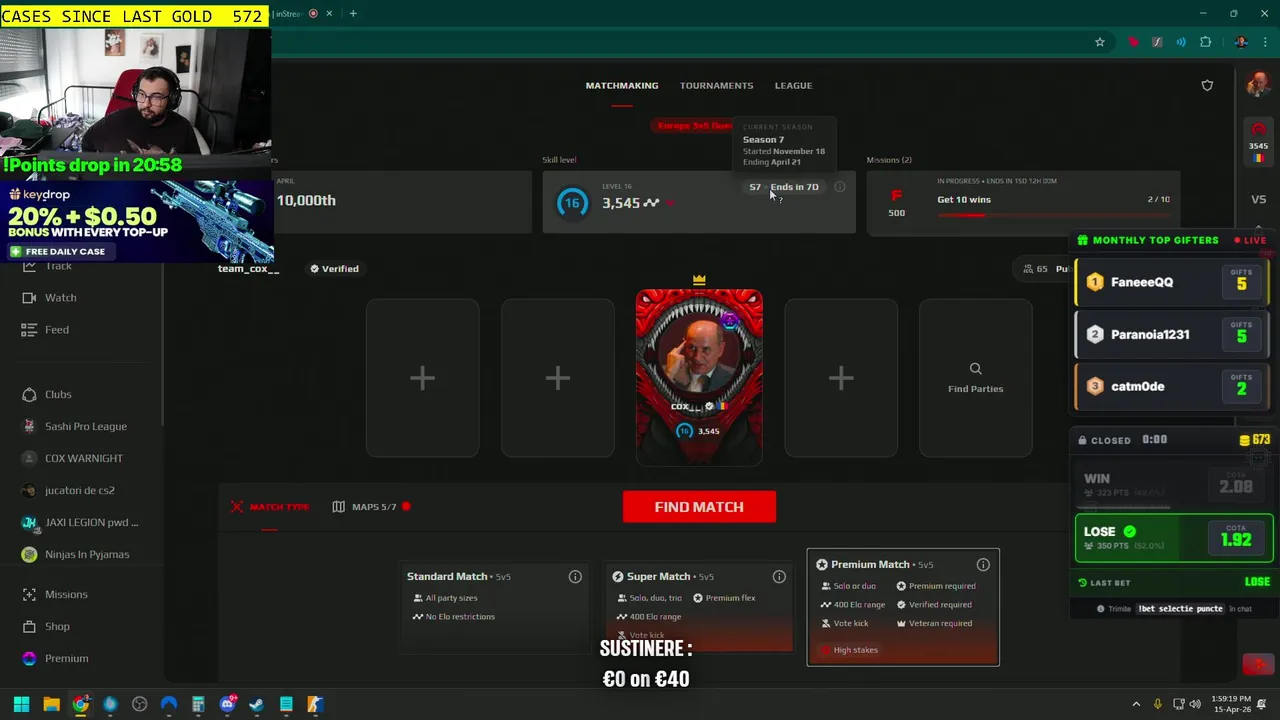This screenshot has height=720, width=1280.
Task: Switch to the League tab
Action: 793,85
